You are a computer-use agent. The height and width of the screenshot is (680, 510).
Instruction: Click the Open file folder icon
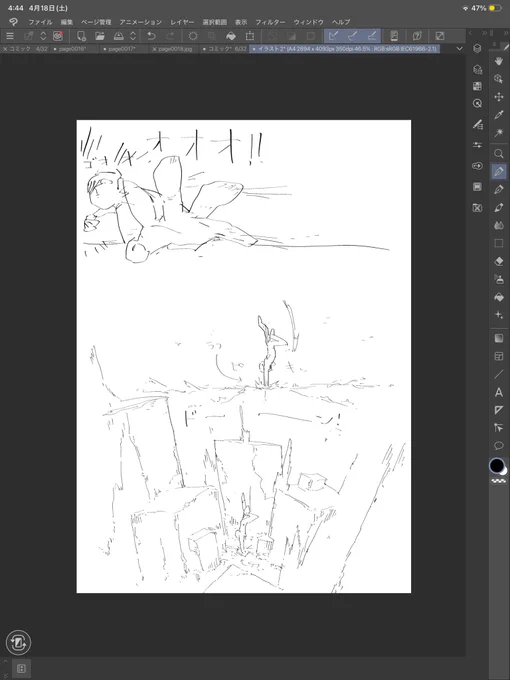tap(100, 36)
